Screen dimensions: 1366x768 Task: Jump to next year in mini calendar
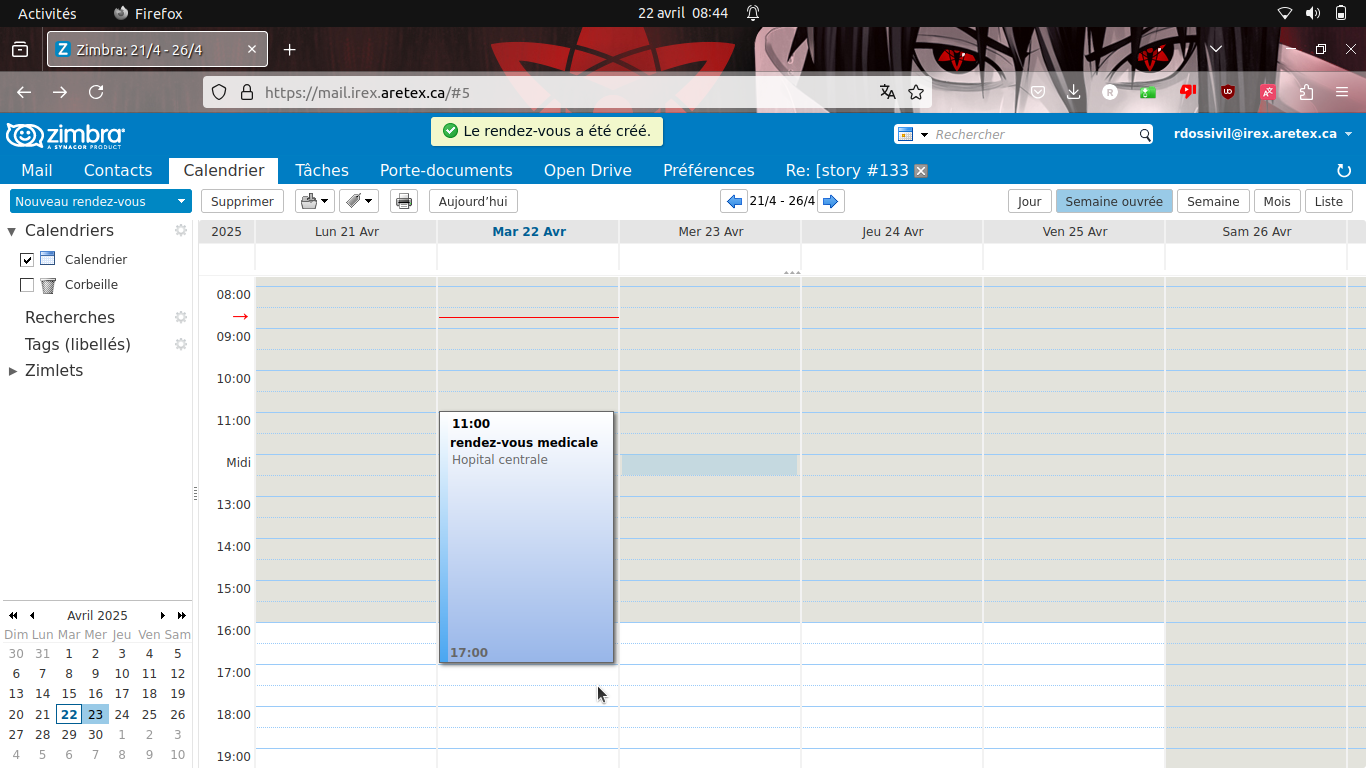coord(181,615)
